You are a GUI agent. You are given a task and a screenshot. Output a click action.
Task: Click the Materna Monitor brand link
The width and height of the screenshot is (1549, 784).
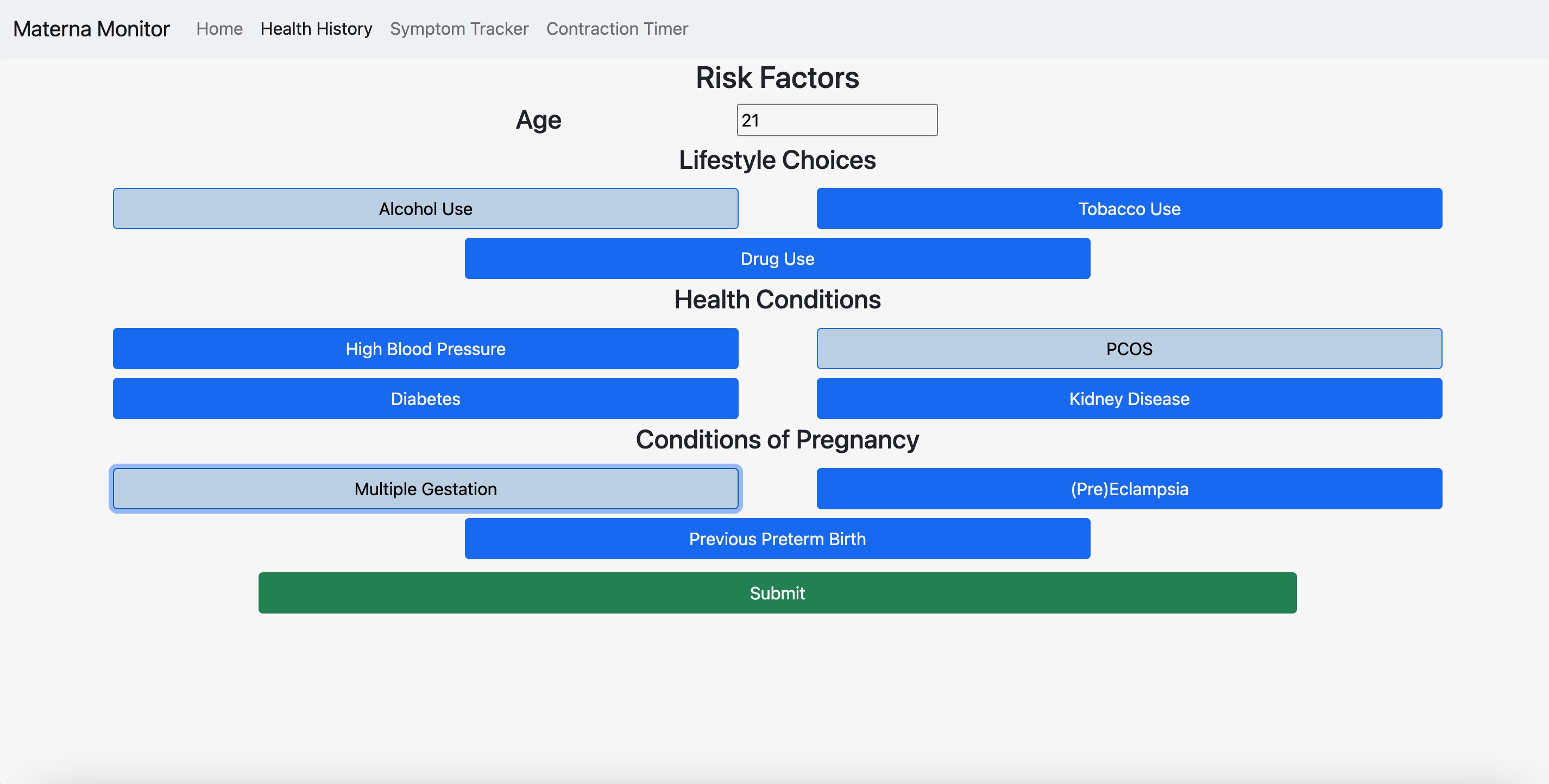[91, 29]
